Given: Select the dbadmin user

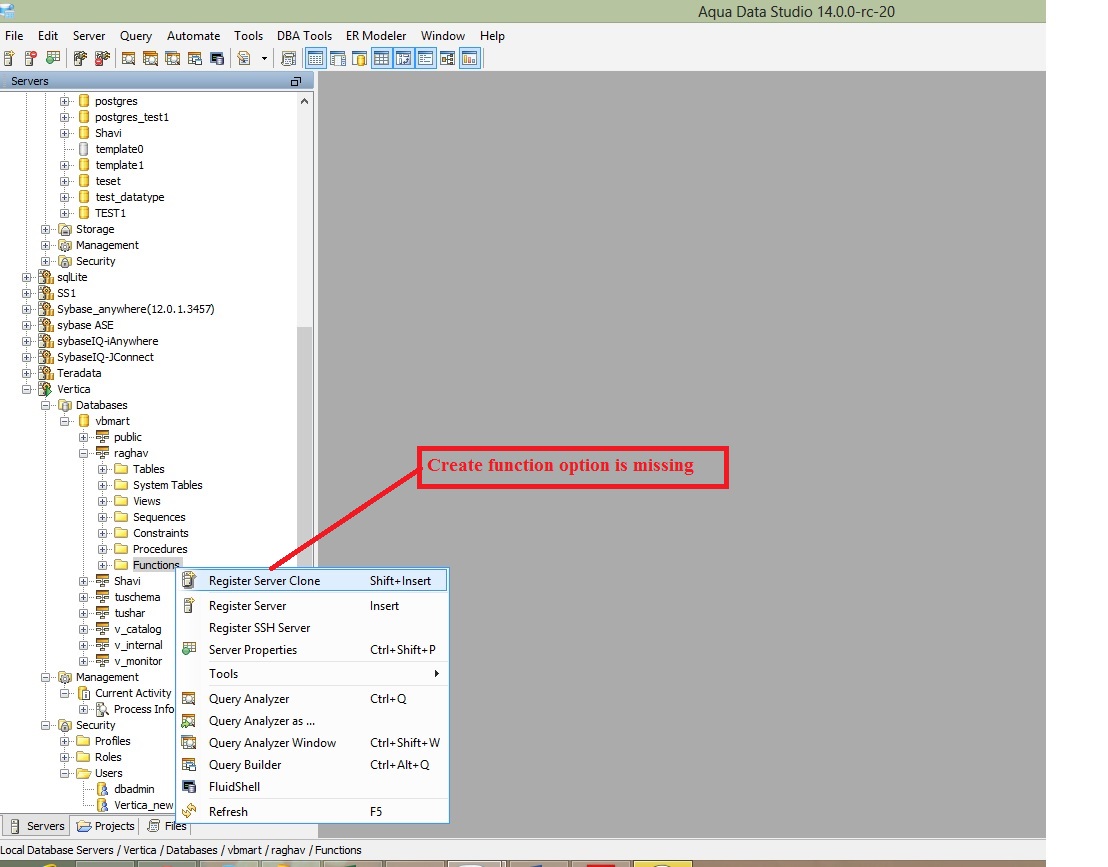Looking at the screenshot, I should click(x=134, y=789).
